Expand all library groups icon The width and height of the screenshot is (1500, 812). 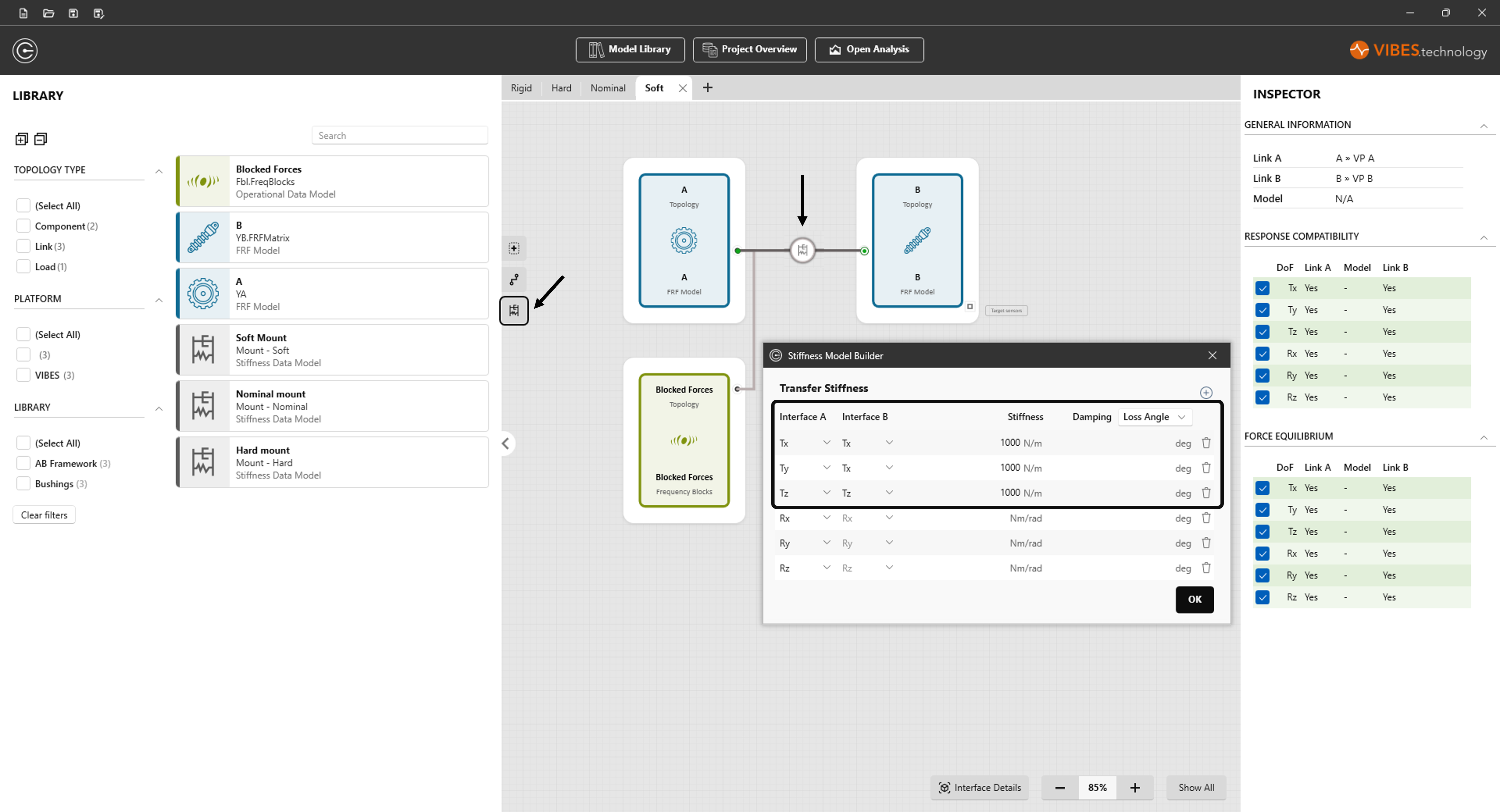tap(21, 139)
